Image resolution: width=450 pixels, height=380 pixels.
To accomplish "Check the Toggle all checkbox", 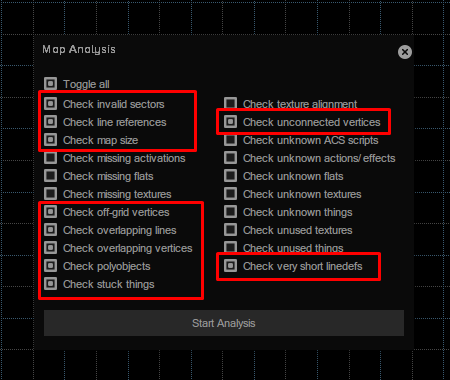I will pyautogui.click(x=51, y=83).
